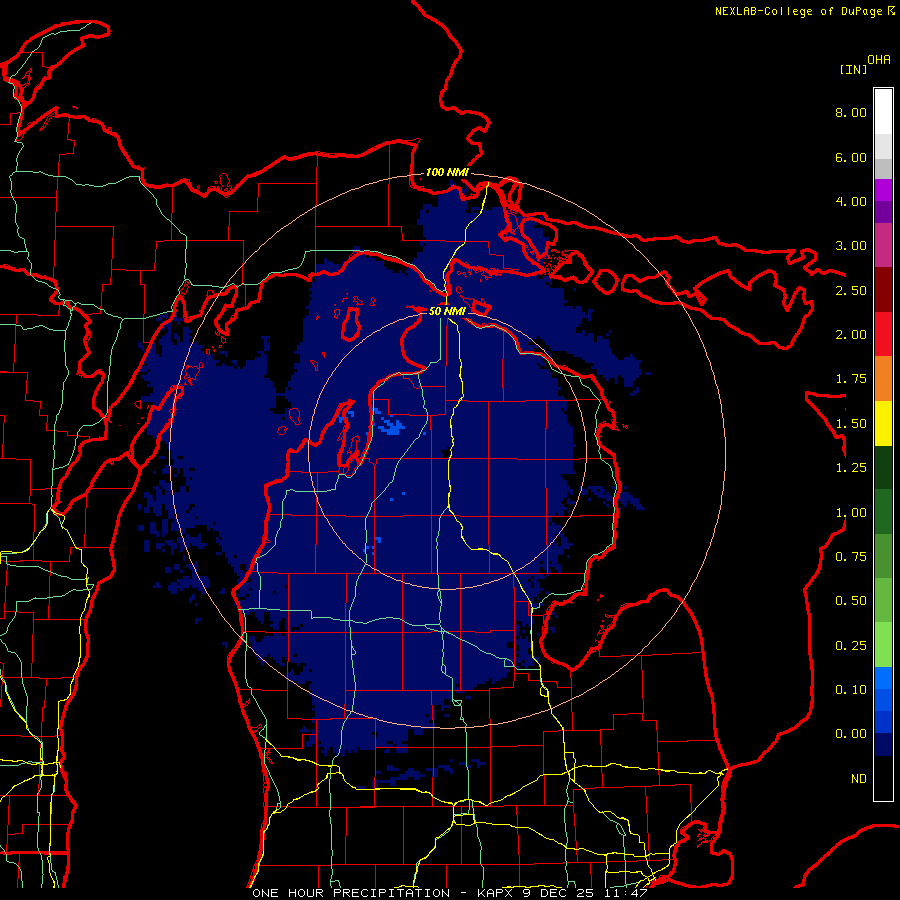This screenshot has height=900, width=900.
Task: Select the white 8.00 color swatch
Action: [x=883, y=112]
